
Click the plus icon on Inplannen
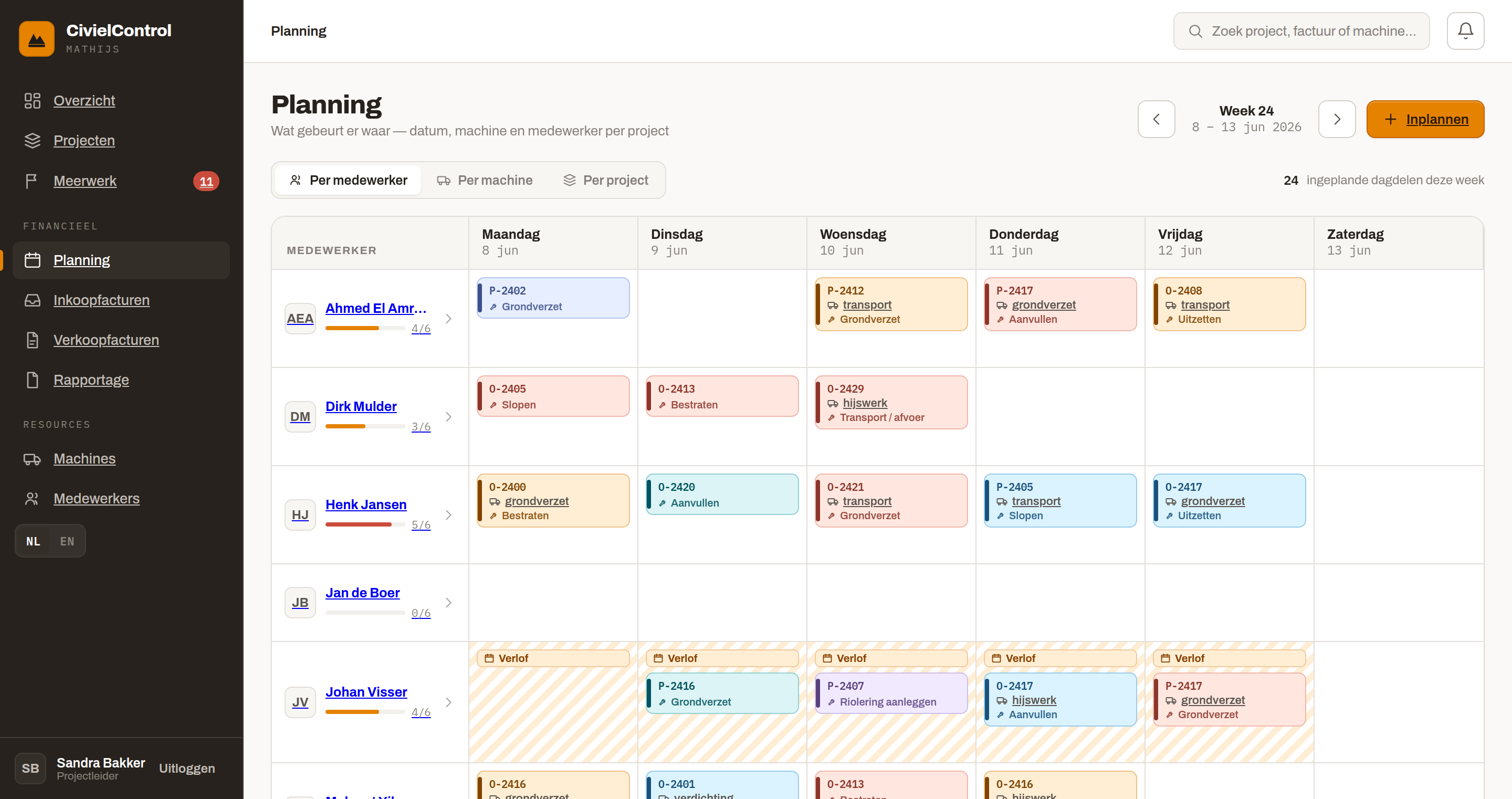click(x=1390, y=119)
